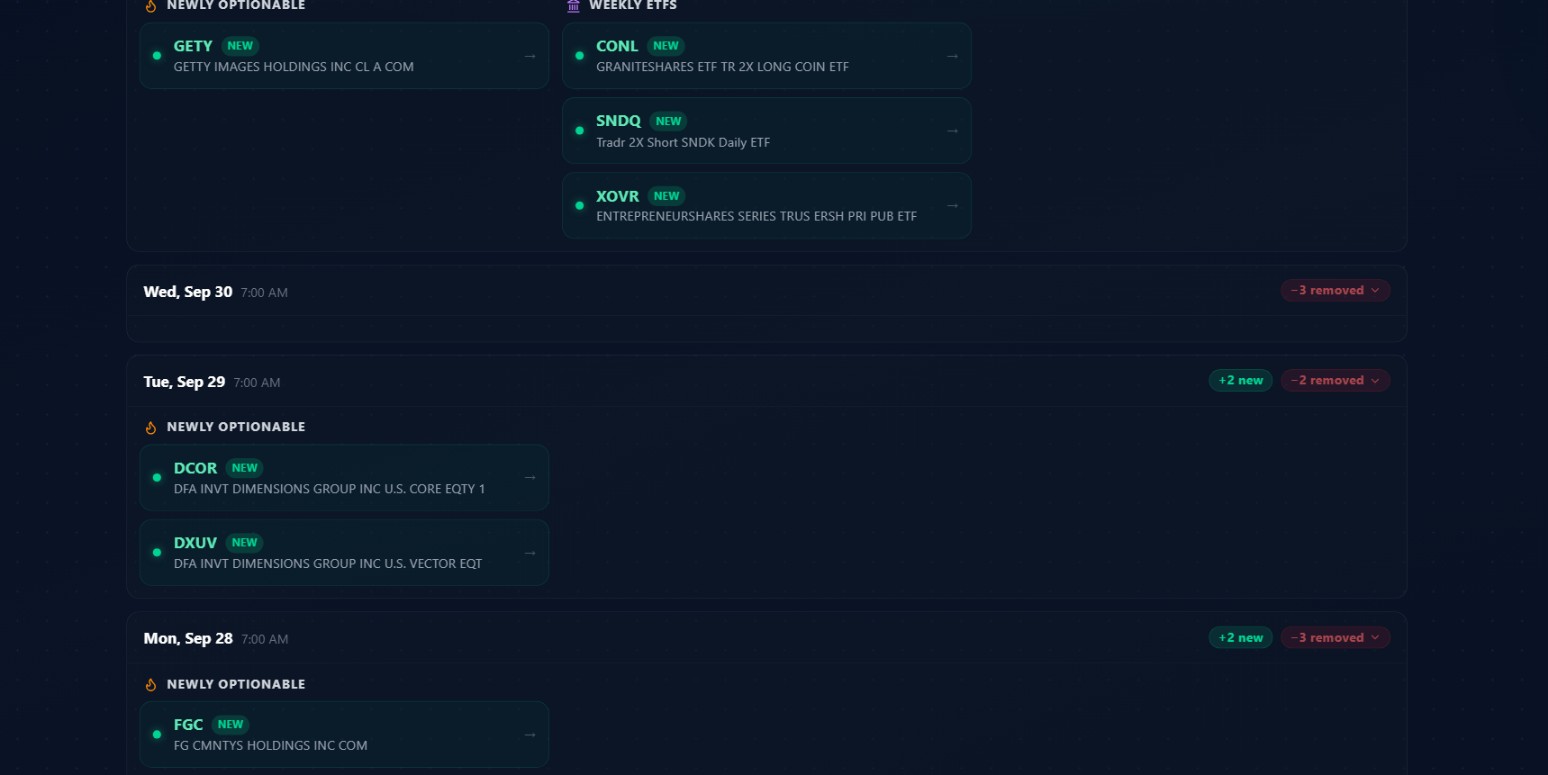The height and width of the screenshot is (775, 1548).
Task: Click the NEW badge next to SNDQ
Action: 668,121
